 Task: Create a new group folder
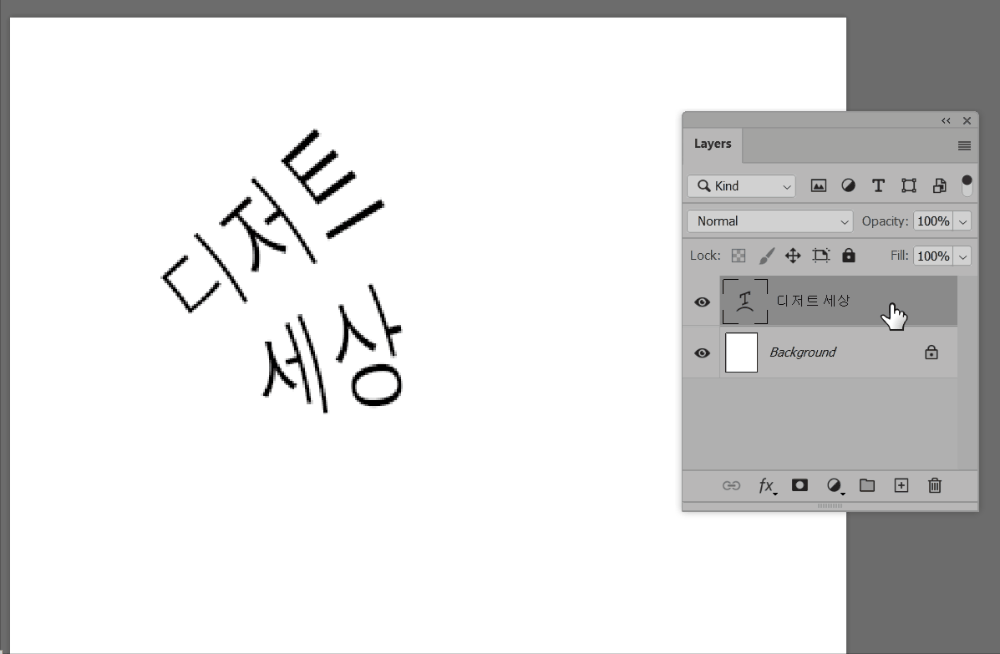click(867, 486)
